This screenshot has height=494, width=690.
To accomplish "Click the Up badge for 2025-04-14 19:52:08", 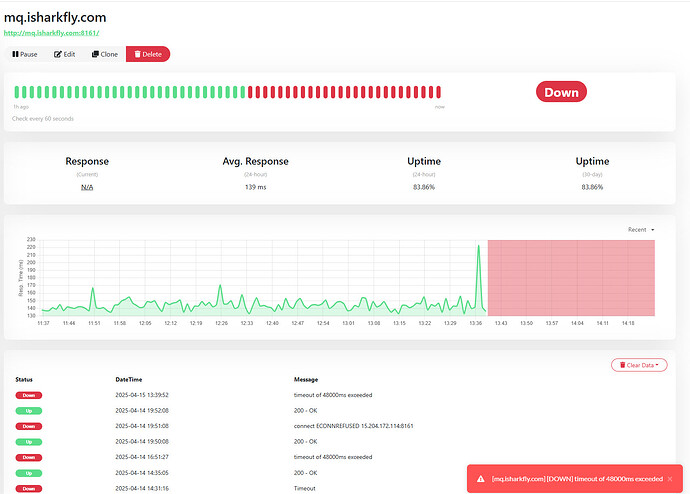I will point(29,411).
